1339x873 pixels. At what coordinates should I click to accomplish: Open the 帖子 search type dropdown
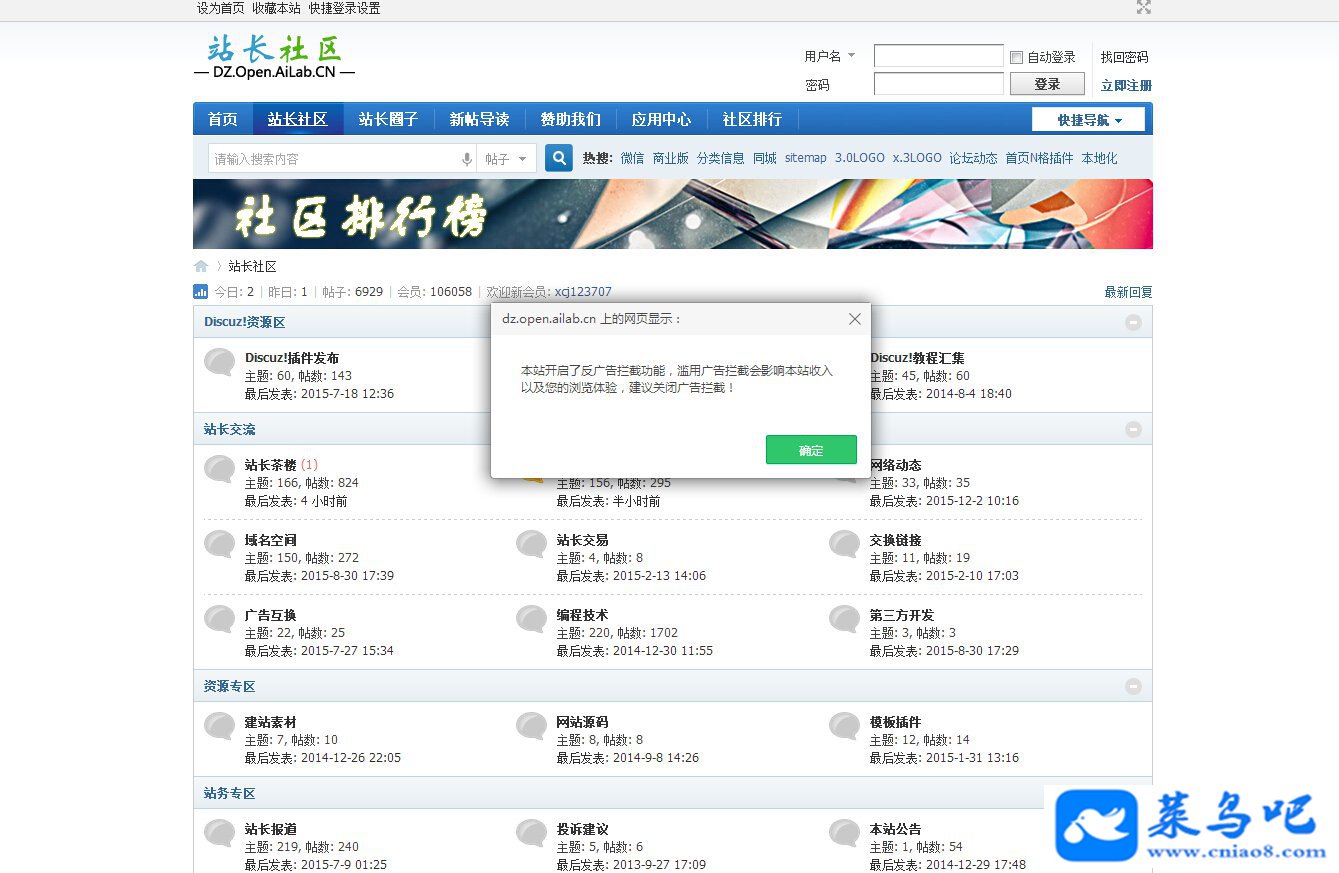pos(507,159)
